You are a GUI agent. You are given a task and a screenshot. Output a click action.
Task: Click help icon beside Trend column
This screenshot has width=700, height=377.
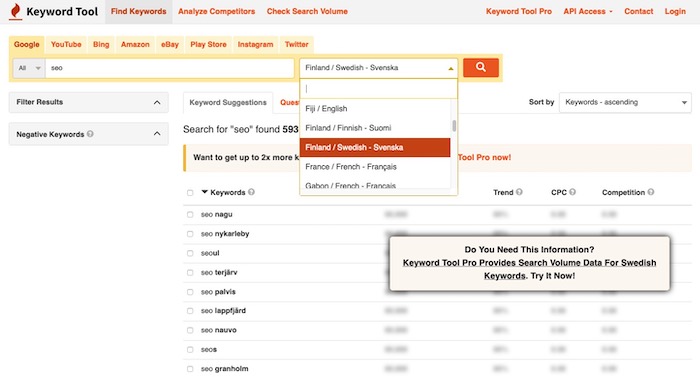pyautogui.click(x=519, y=192)
